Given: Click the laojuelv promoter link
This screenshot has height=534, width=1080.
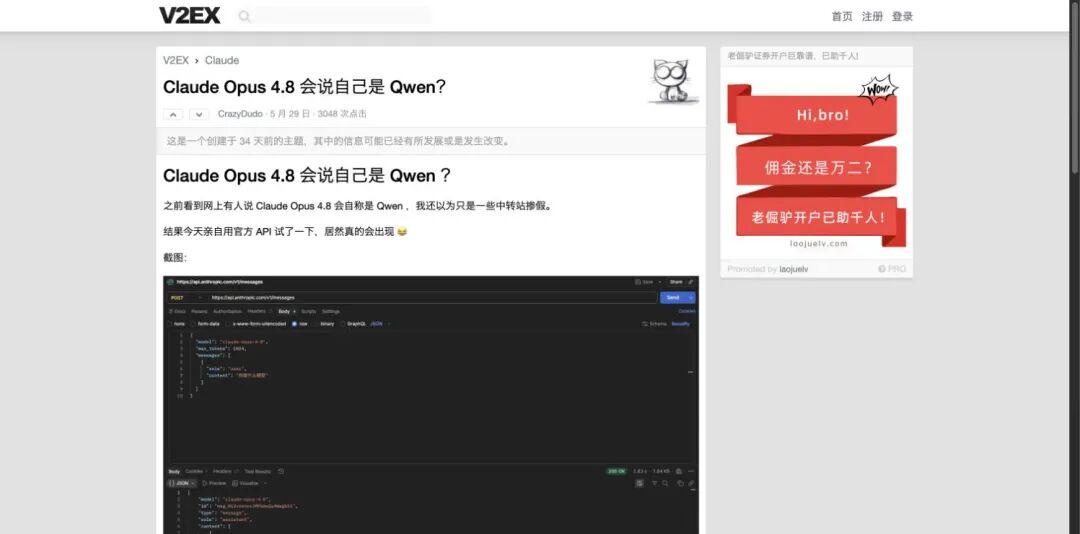Looking at the screenshot, I should [x=793, y=269].
